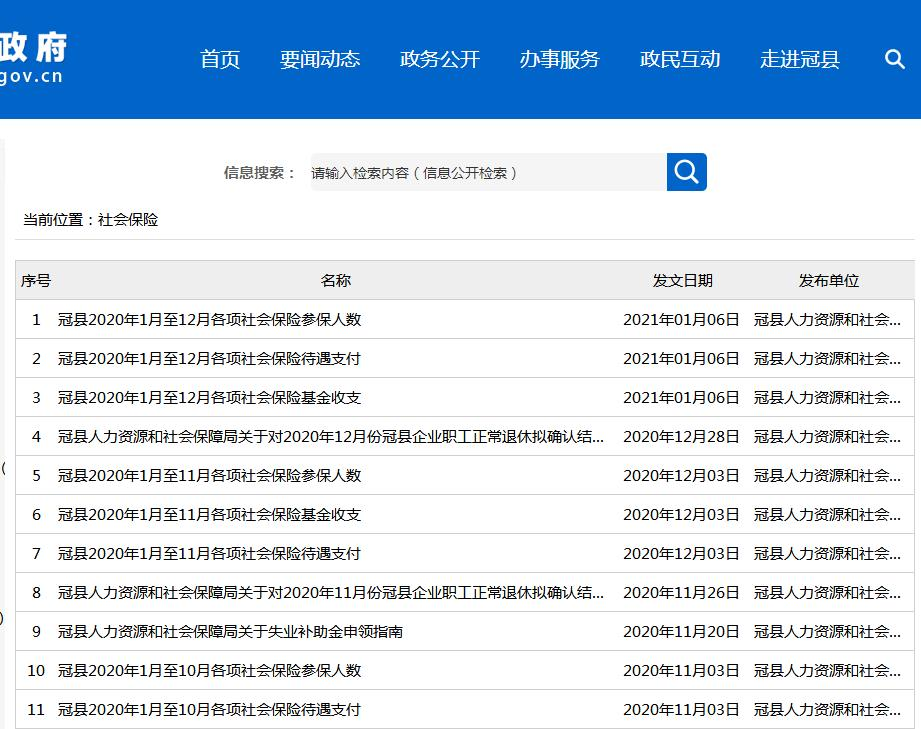Open 冠县2020年1月至12月各项社会保险待遇支付 link
921x729 pixels.
click(x=209, y=358)
